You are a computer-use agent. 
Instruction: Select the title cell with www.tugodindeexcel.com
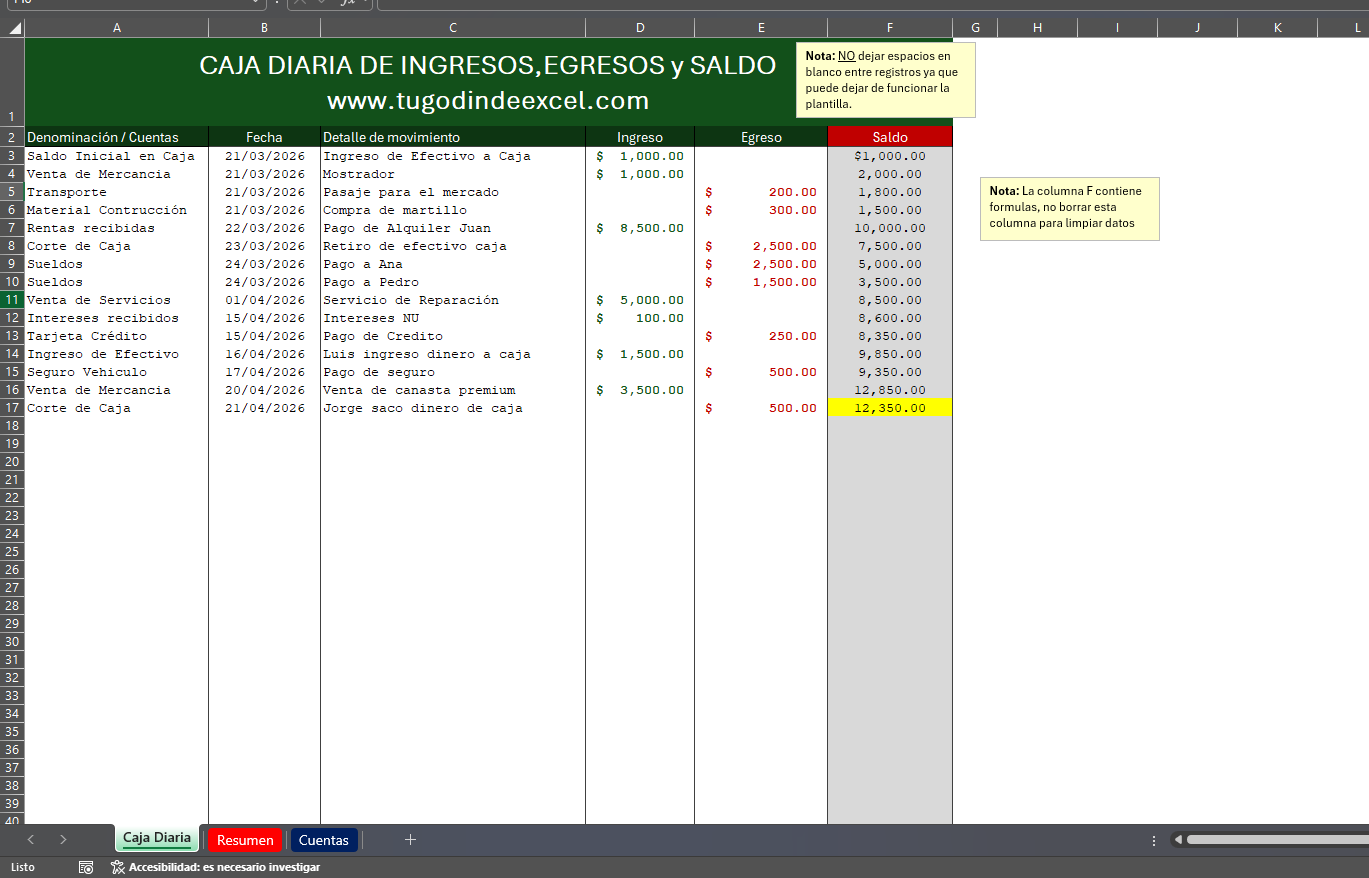pyautogui.click(x=488, y=82)
